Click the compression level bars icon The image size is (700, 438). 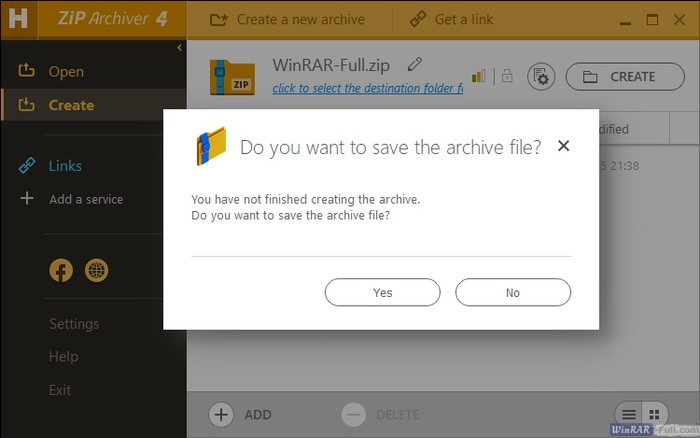click(479, 76)
